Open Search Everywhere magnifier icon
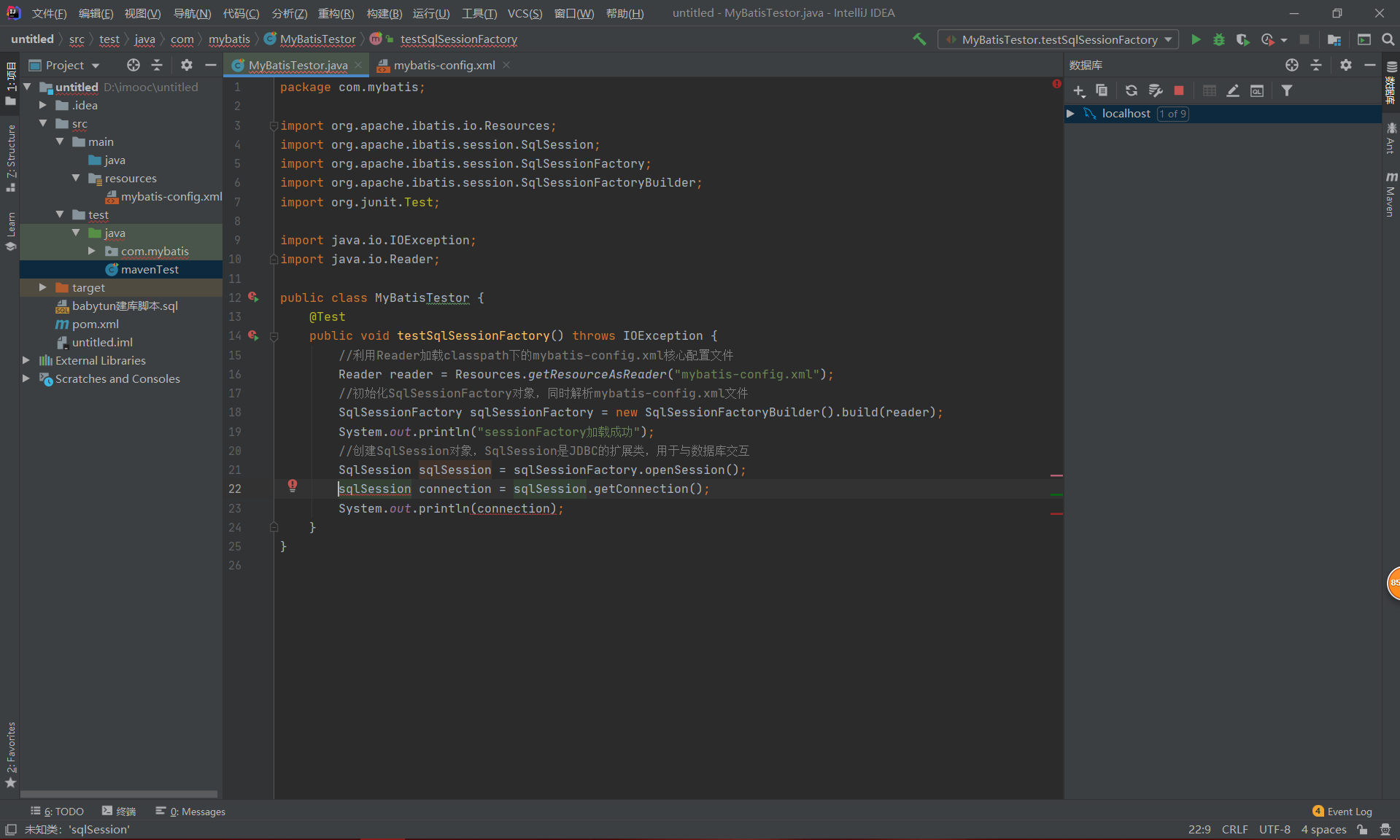The height and width of the screenshot is (840, 1400). [1388, 39]
